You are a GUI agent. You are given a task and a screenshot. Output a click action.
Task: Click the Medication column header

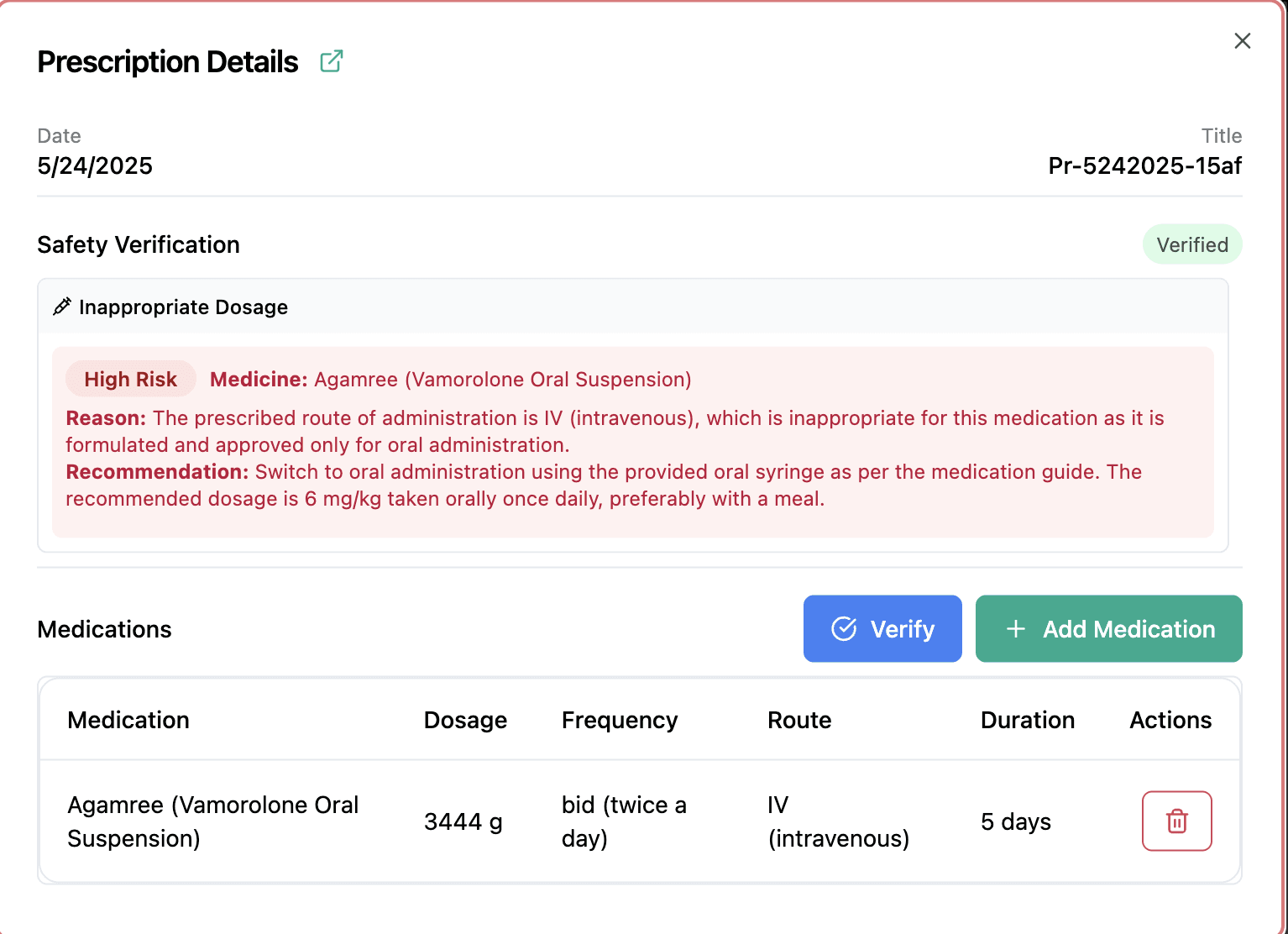point(128,720)
